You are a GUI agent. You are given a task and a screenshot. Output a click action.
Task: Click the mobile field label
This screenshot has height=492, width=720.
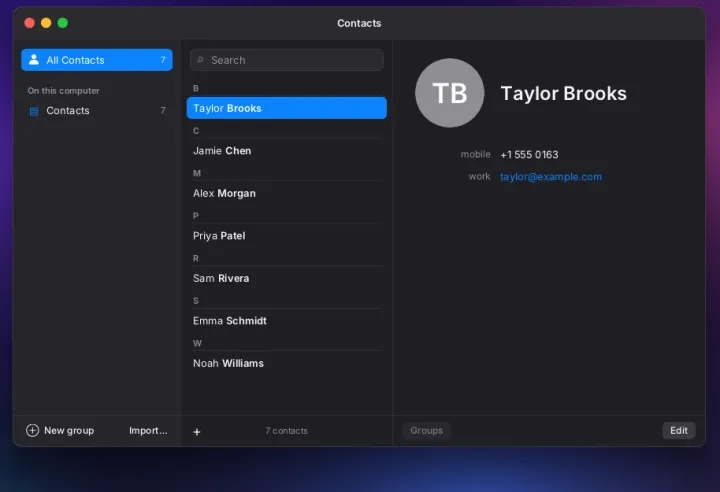(x=475, y=154)
